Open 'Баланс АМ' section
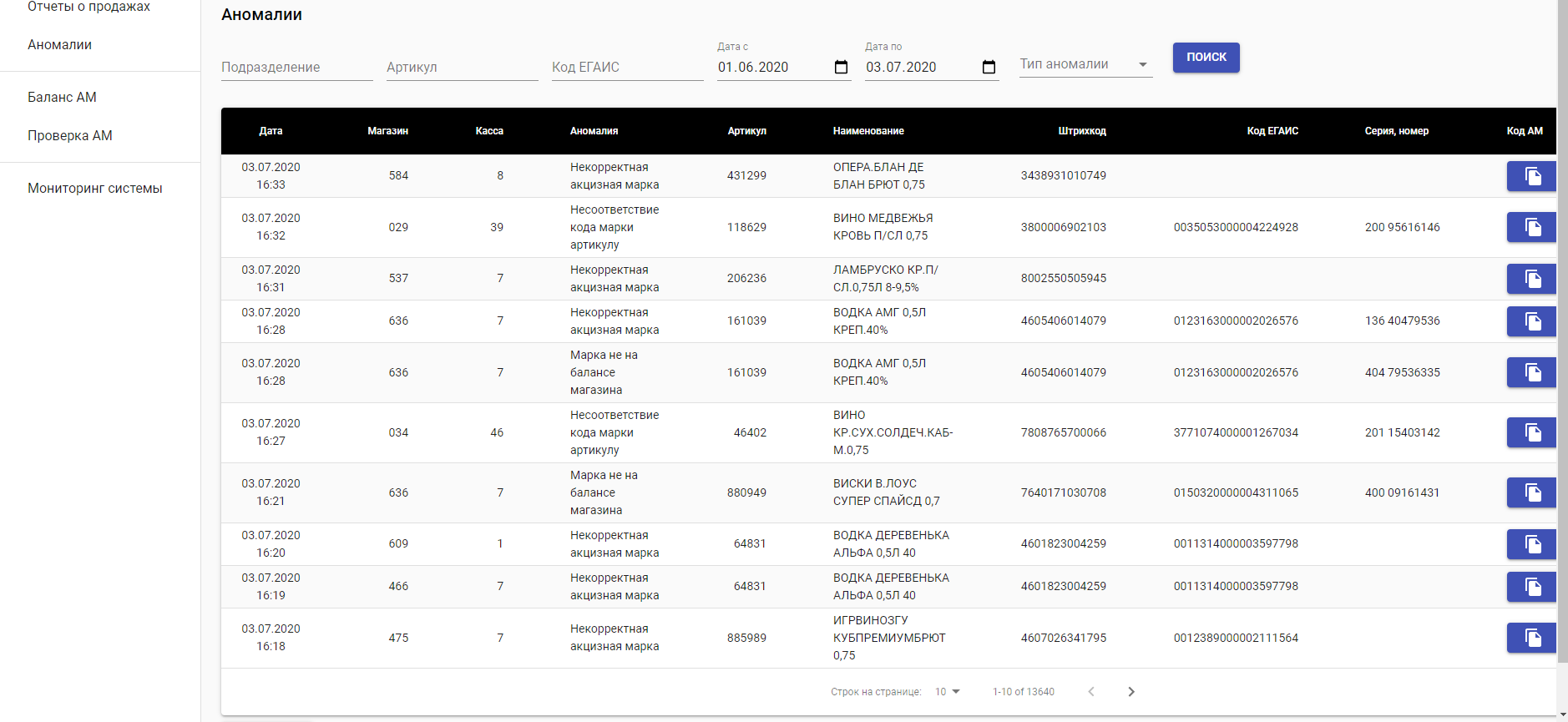Image resolution: width=1568 pixels, height=722 pixels. (62, 98)
